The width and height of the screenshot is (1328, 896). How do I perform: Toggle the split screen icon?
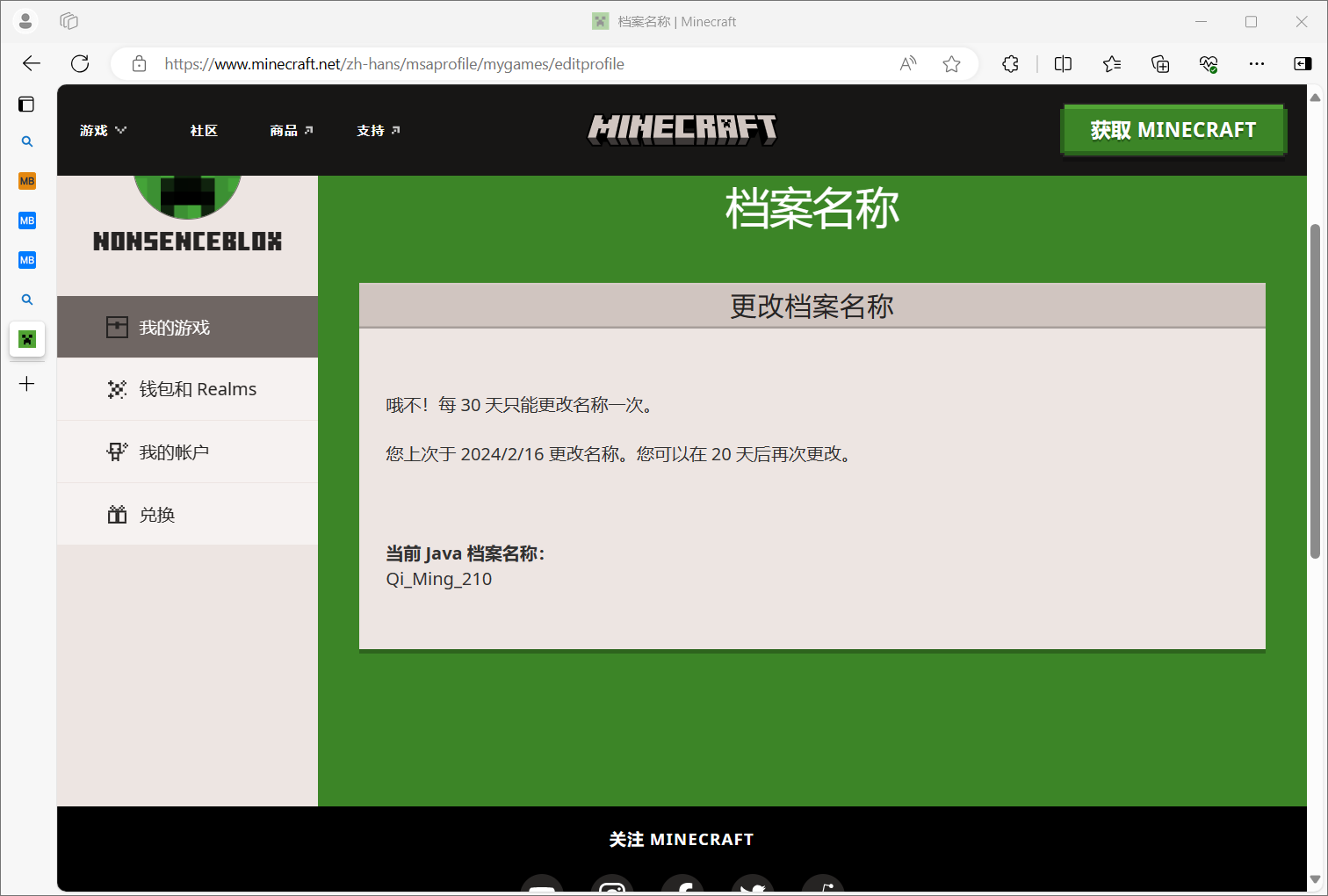pos(1063,63)
